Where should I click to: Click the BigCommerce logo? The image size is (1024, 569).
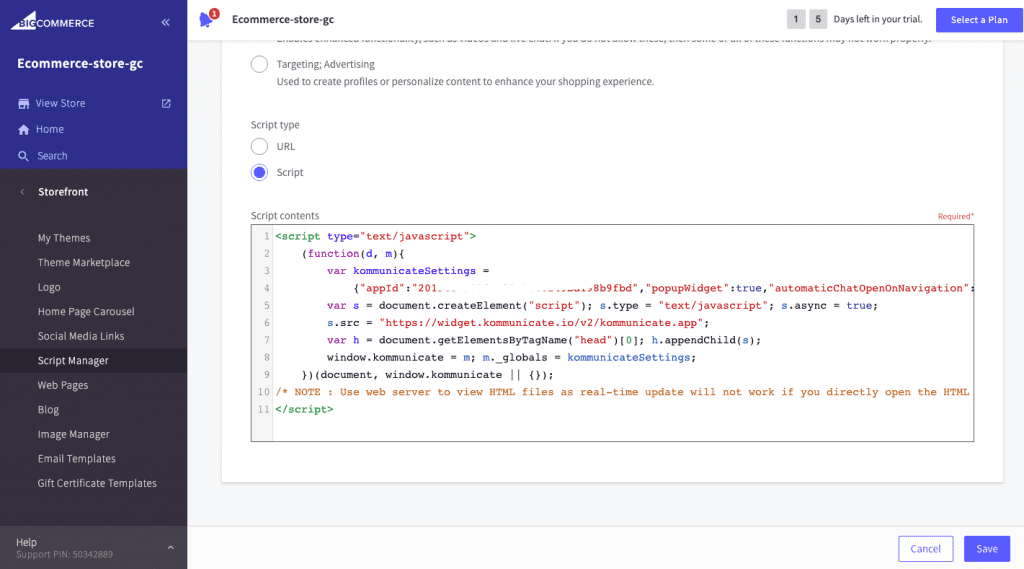point(52,21)
